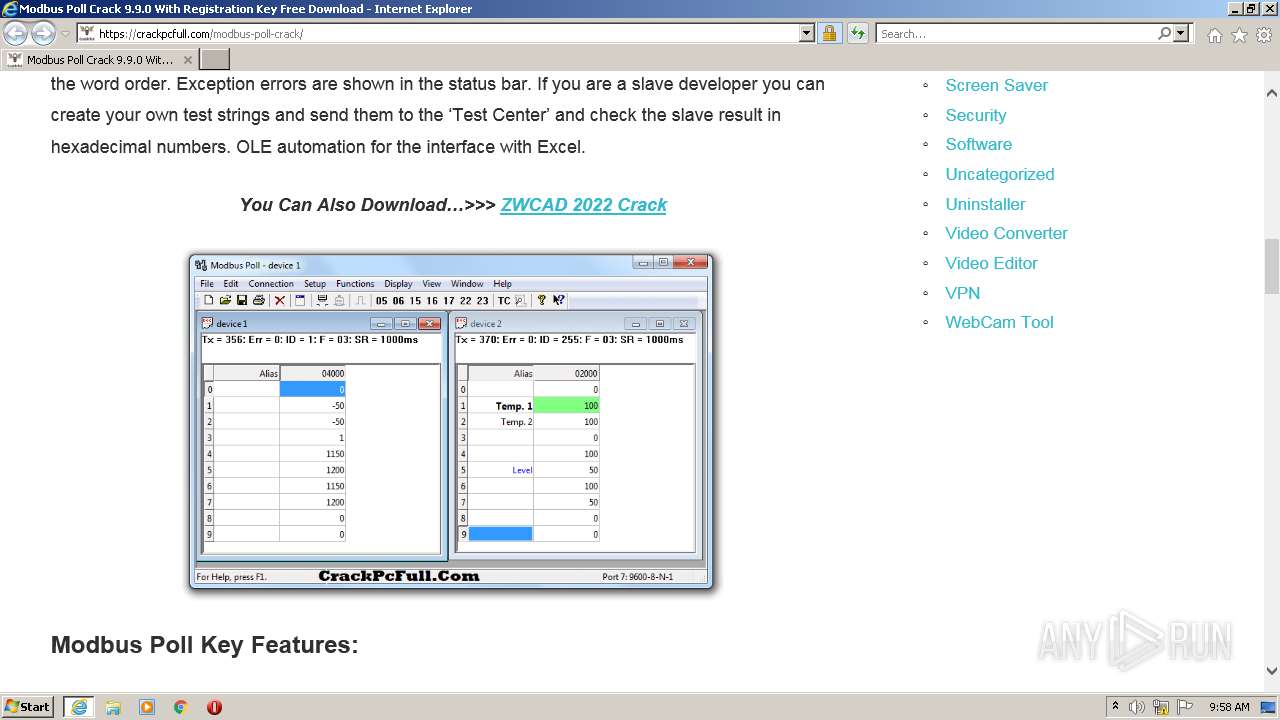Viewport: 1280px width, 720px height.
Task: Click the Modbus Poll Key Features heading
Action: [204, 645]
